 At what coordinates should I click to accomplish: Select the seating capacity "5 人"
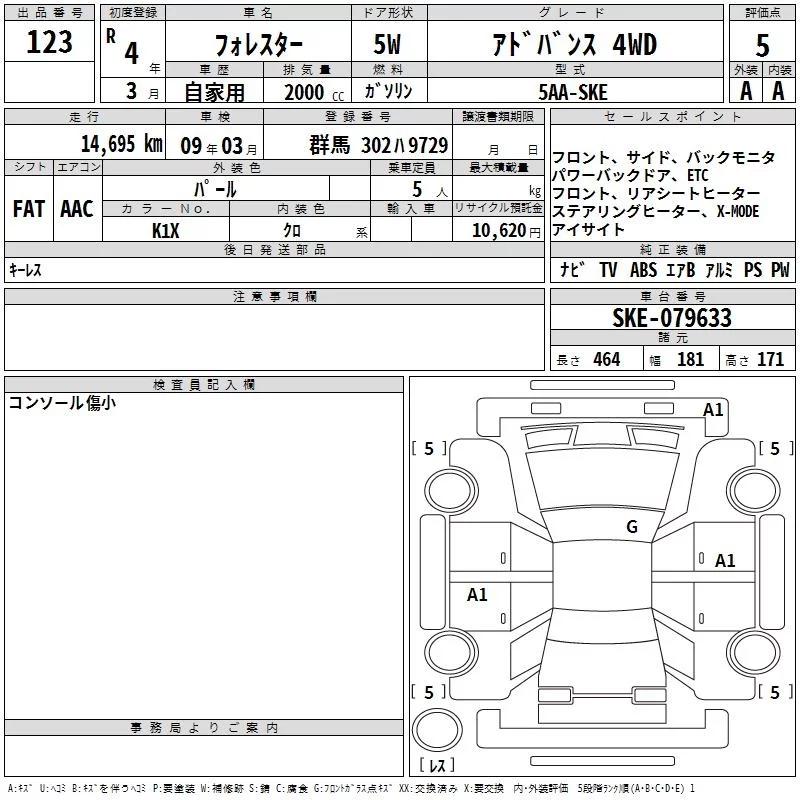430,190
